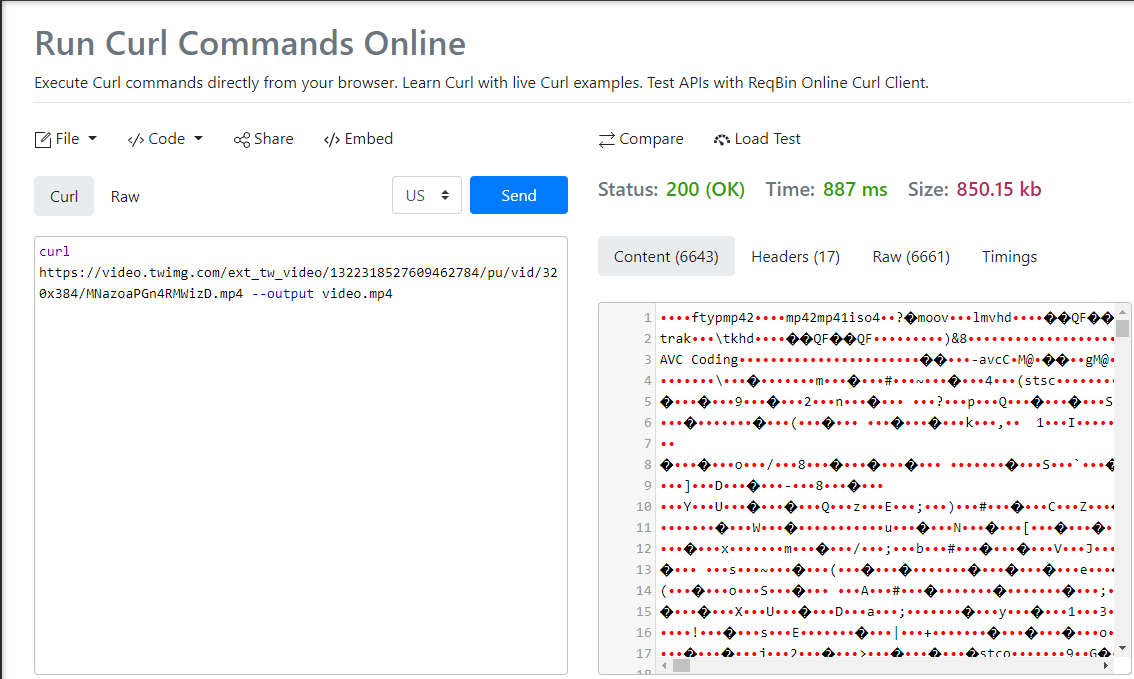This screenshot has height=679, width=1134.
Task: Click the Share nodes icon
Action: pyautogui.click(x=242, y=140)
